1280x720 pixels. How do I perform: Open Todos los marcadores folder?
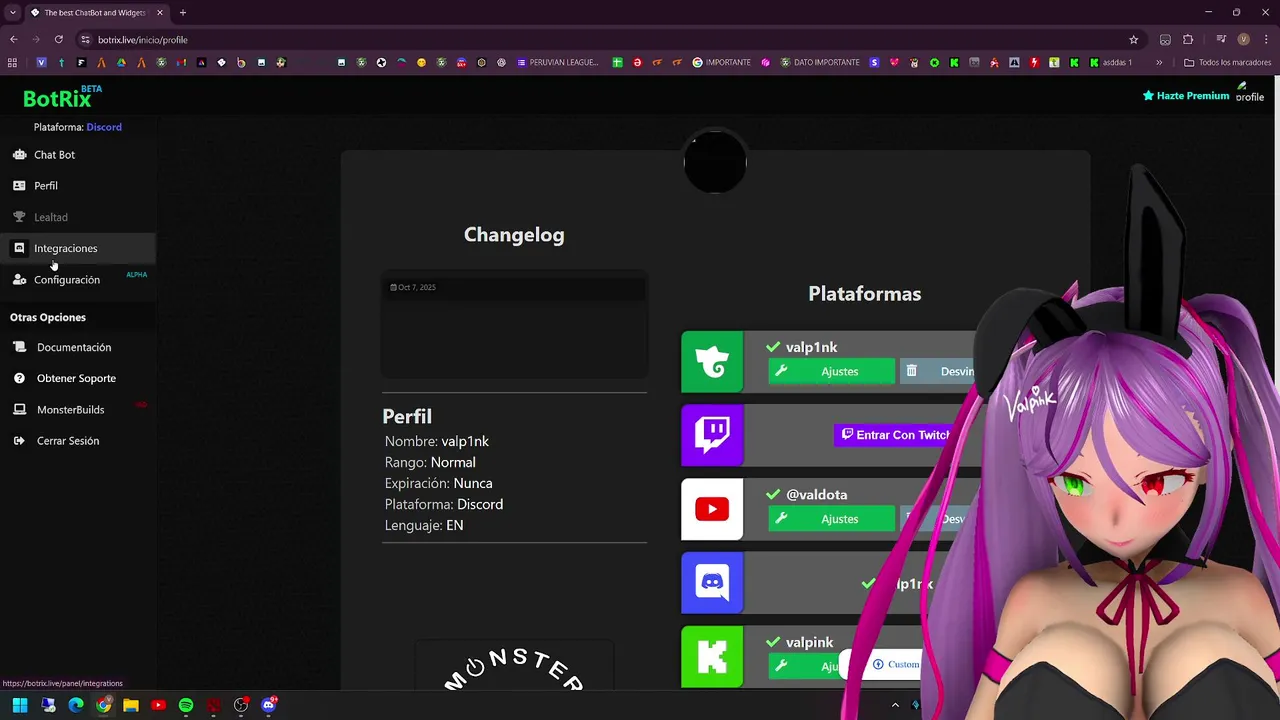(x=1228, y=62)
